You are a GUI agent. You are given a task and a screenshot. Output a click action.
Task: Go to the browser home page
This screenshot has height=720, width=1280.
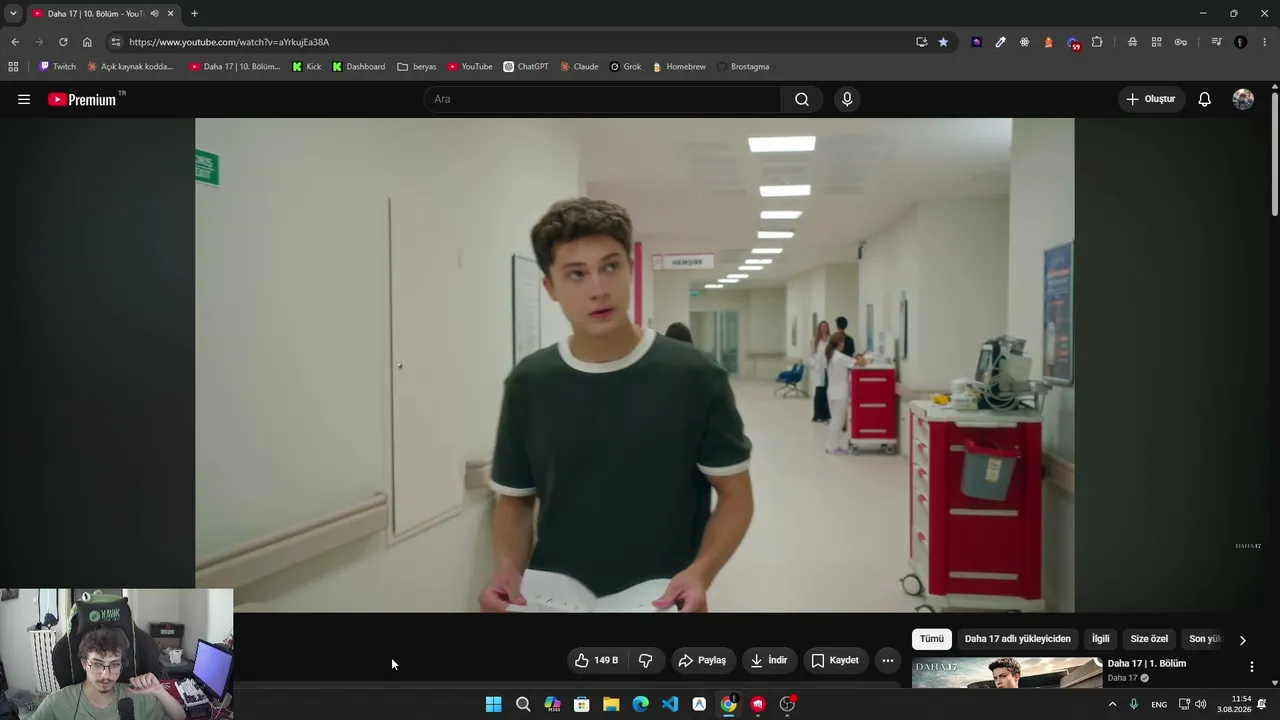pyautogui.click(x=87, y=42)
